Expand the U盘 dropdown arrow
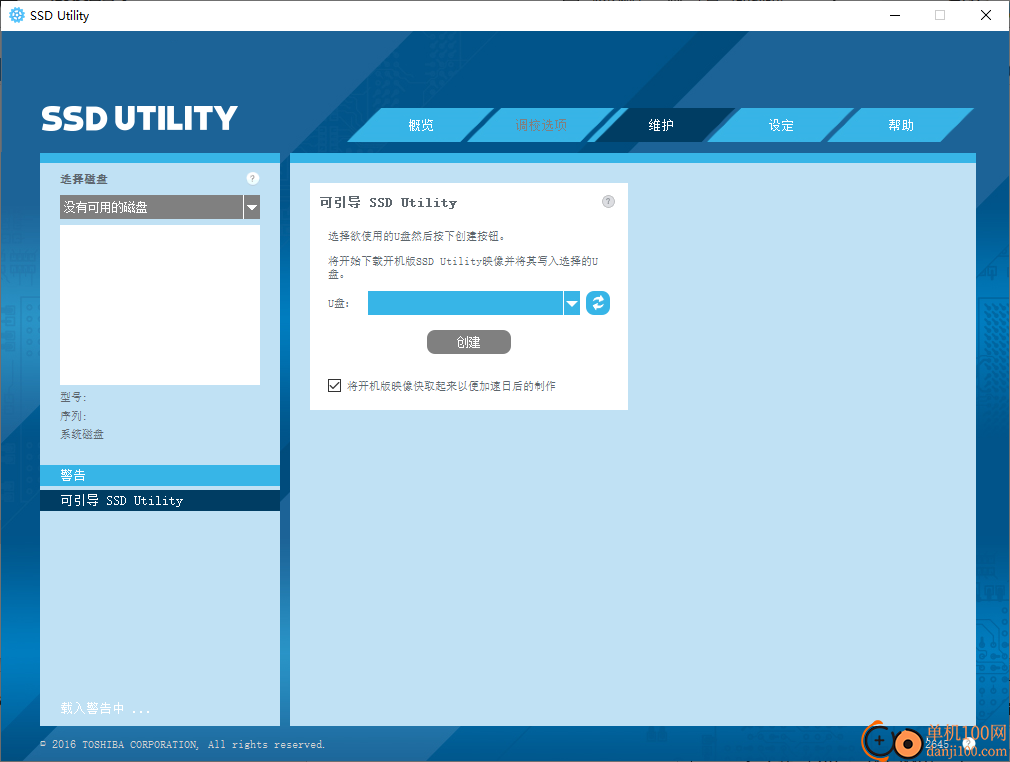This screenshot has width=1010, height=762. [571, 303]
